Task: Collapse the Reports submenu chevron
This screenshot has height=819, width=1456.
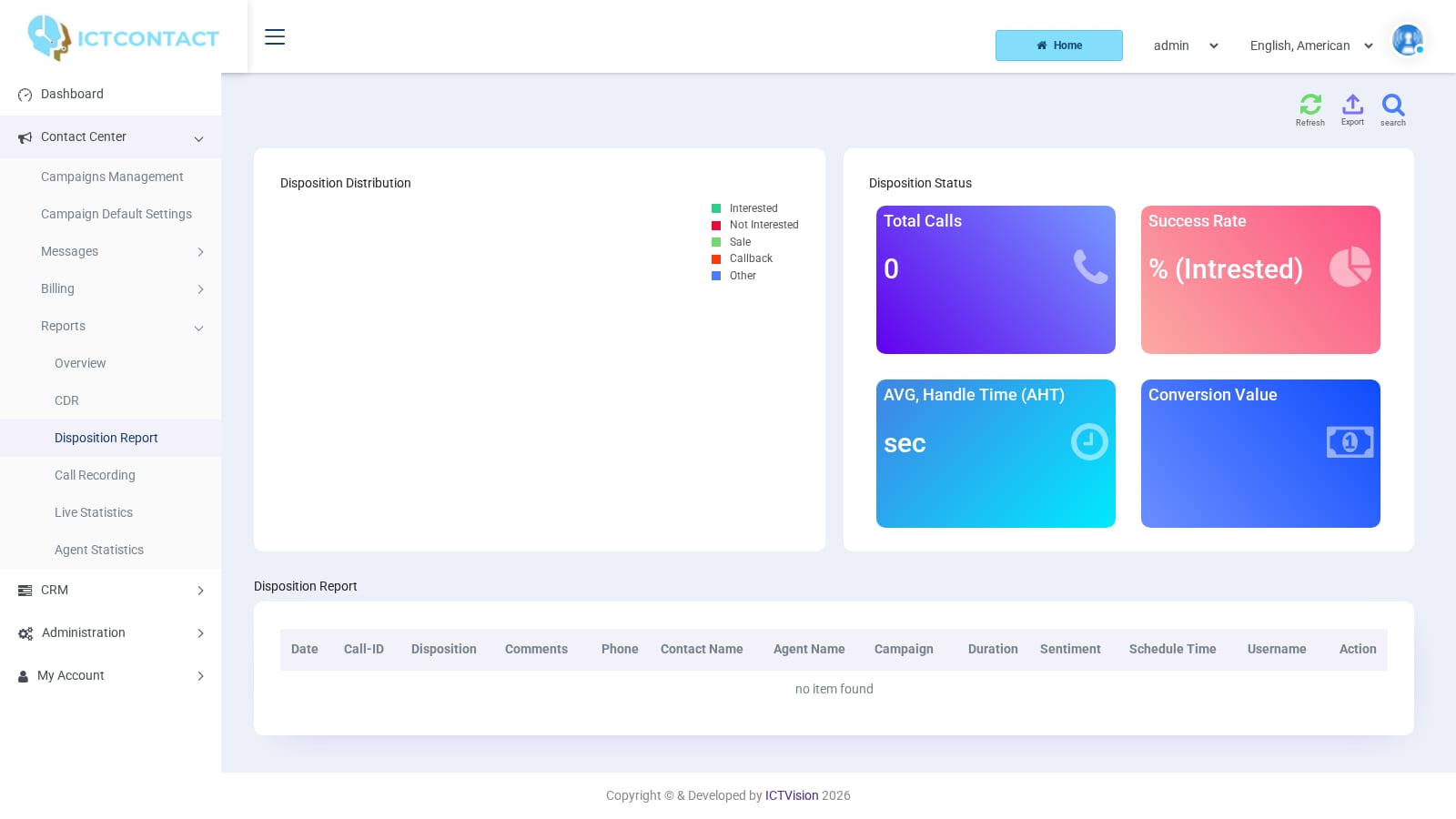Action: click(198, 328)
